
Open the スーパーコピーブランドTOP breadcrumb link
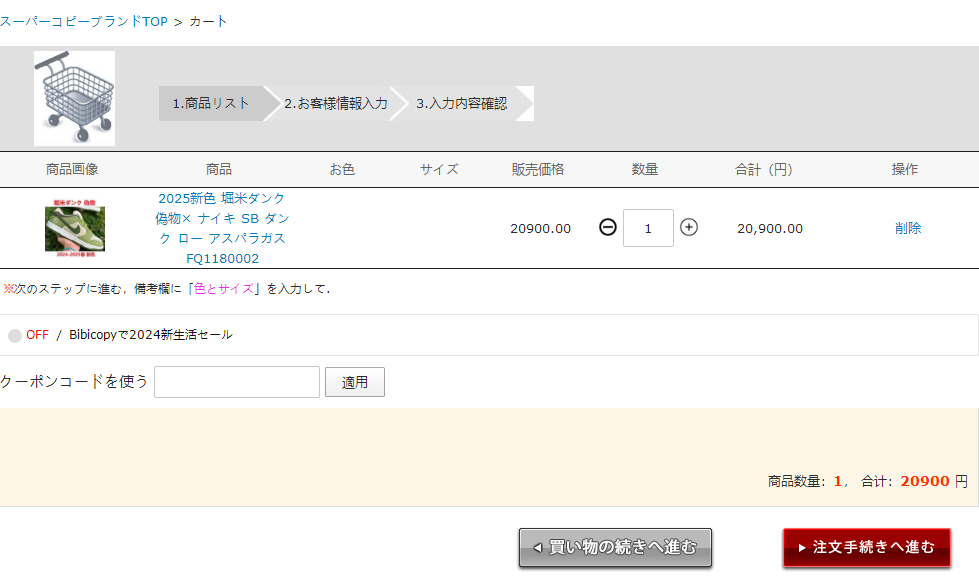pyautogui.click(x=84, y=21)
